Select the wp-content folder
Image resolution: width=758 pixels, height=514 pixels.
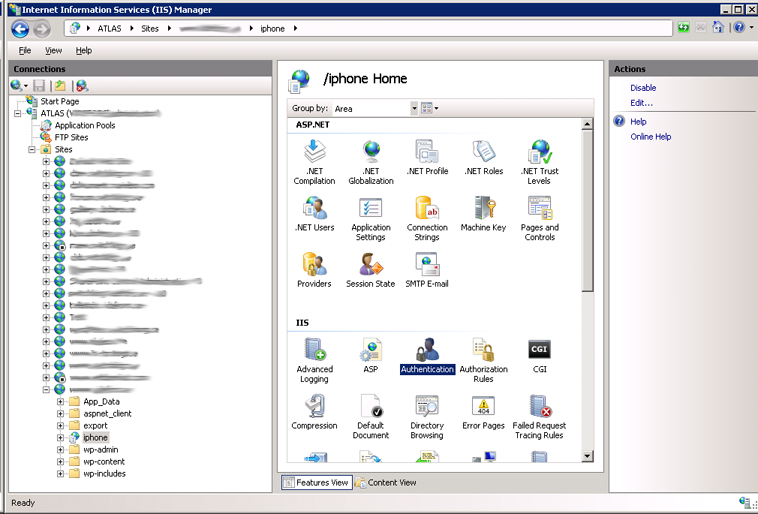tap(103, 462)
